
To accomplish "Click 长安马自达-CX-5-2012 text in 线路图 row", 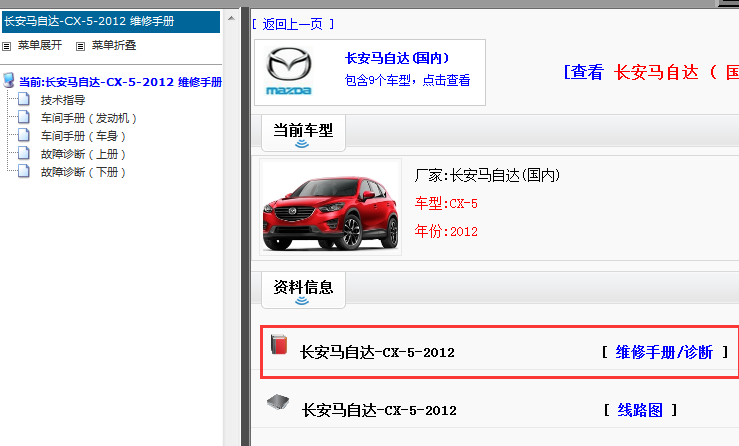I will pyautogui.click(x=379, y=410).
